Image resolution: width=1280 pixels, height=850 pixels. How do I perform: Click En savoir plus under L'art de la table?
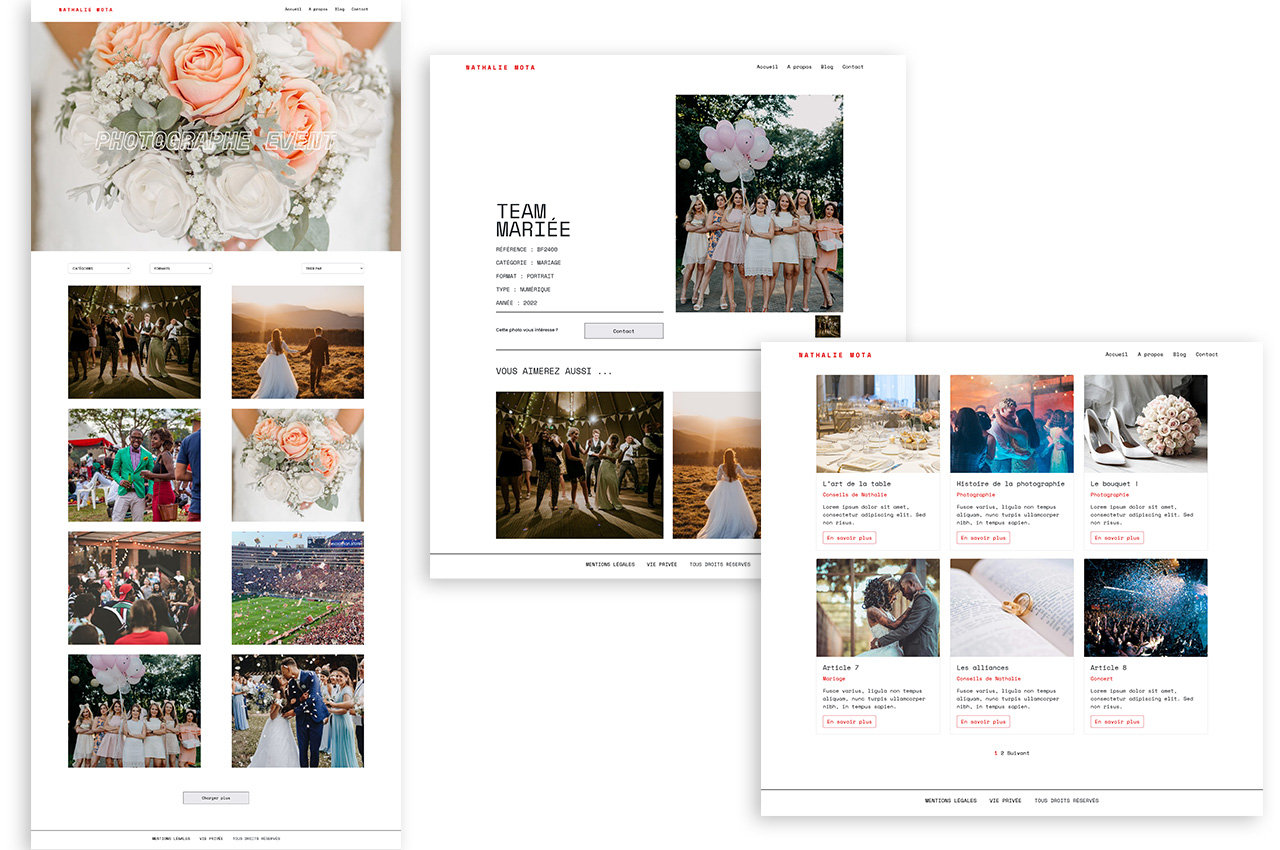(849, 538)
